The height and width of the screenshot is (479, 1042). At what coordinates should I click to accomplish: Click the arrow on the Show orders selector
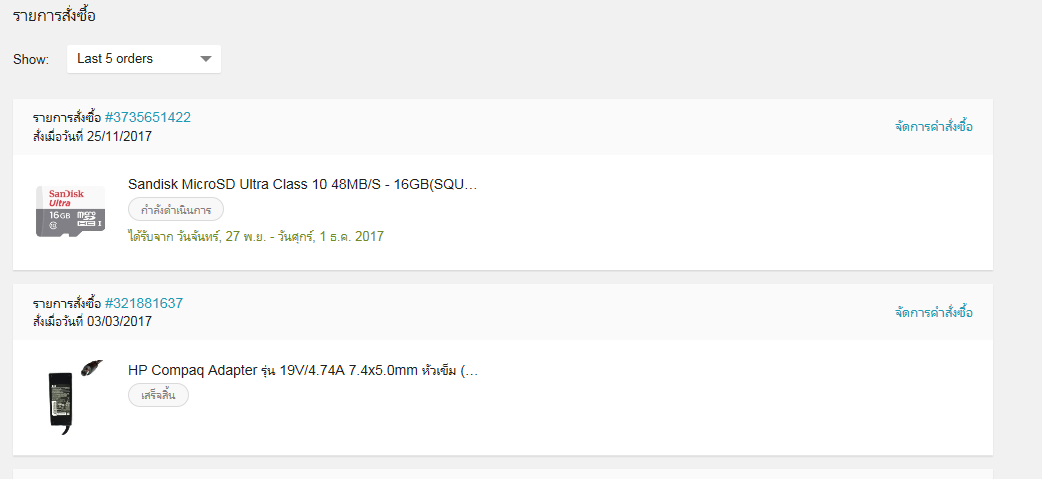tap(206, 59)
